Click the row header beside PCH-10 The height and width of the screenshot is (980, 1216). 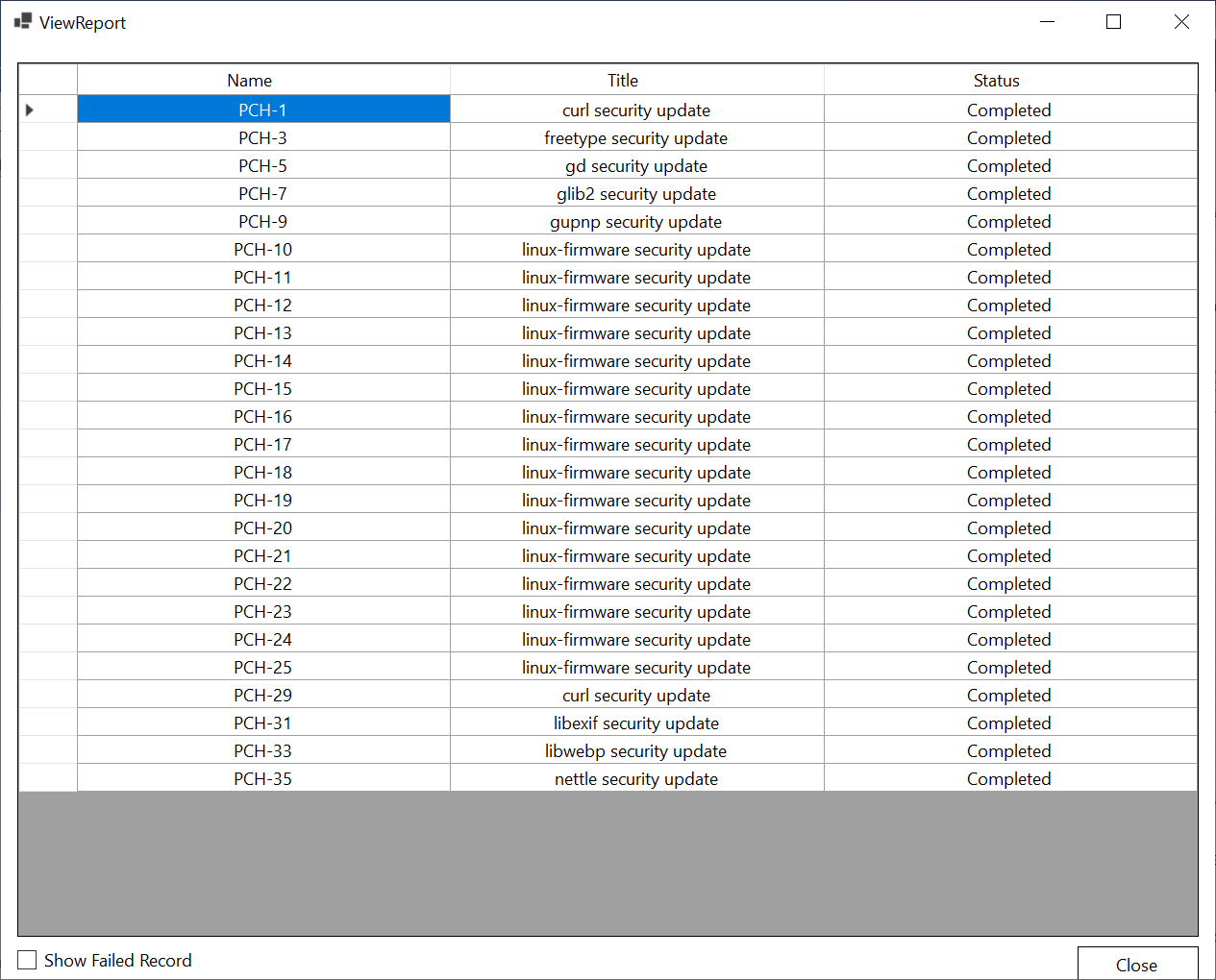click(48, 250)
